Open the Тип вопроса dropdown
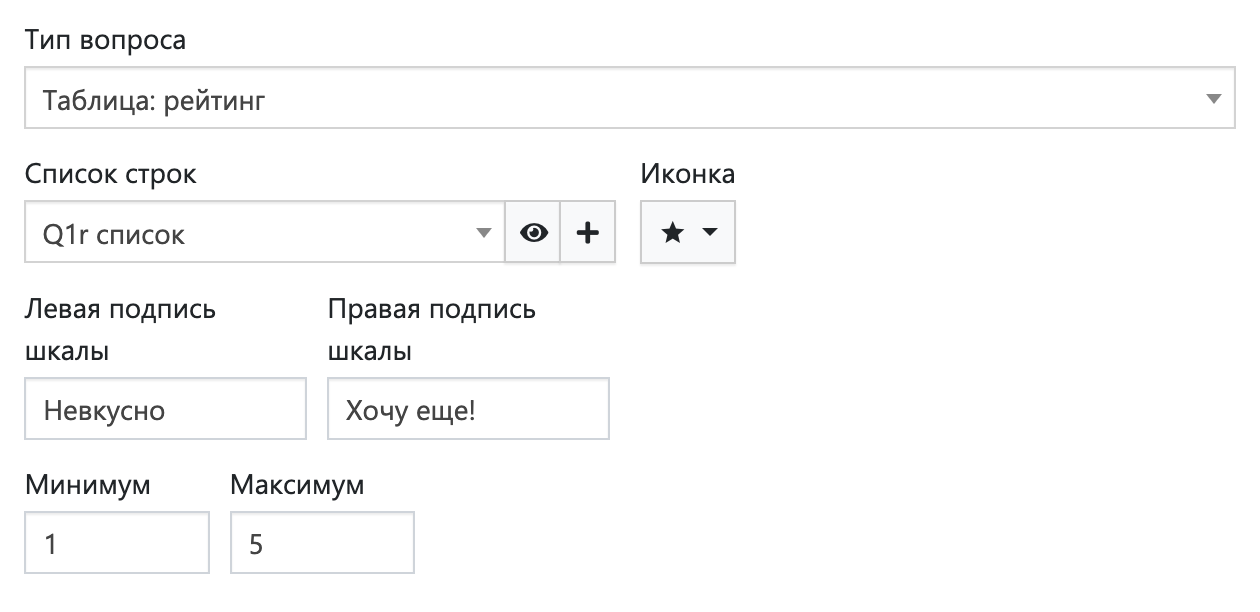The image size is (1260, 612). (x=630, y=98)
